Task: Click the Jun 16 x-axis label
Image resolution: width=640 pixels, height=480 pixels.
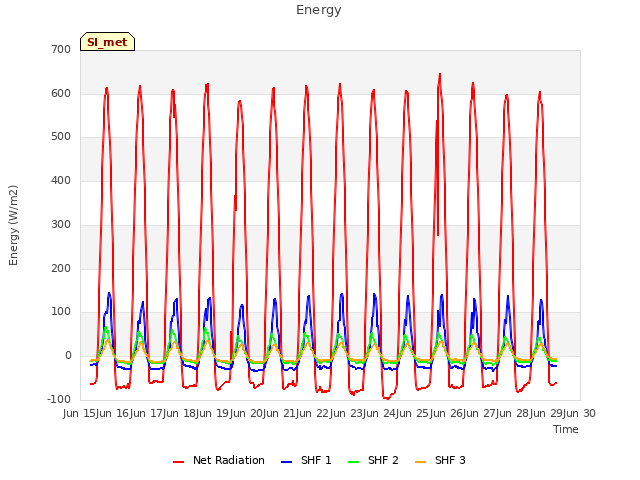Action: click(114, 413)
